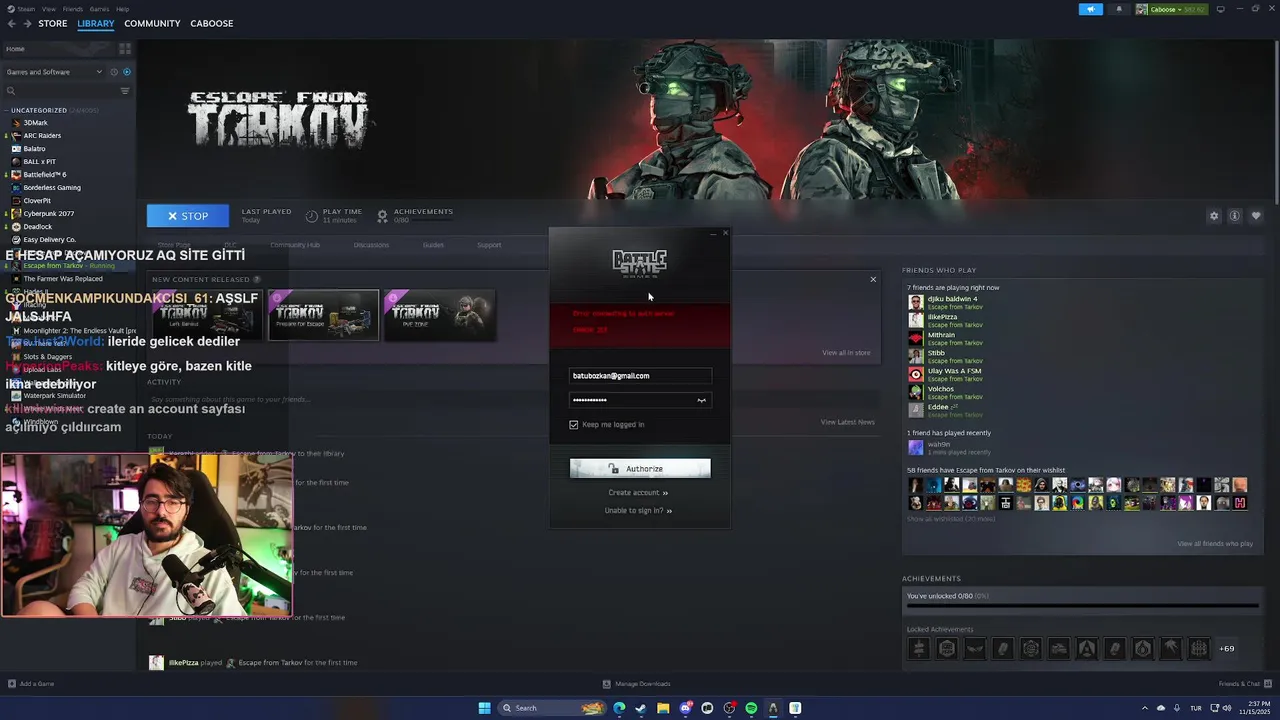
Task: Open the View menu
Action: coord(49,8)
